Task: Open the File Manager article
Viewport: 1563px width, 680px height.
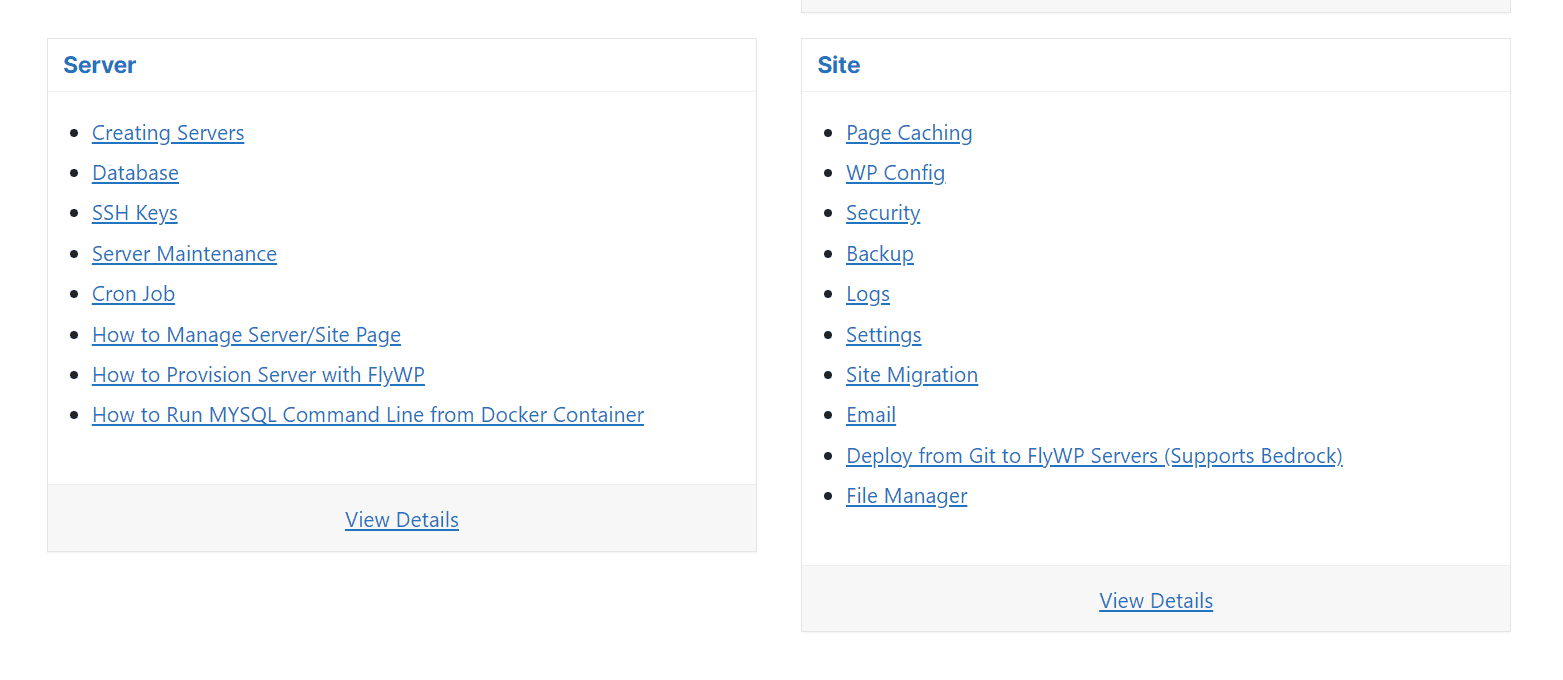Action: point(907,496)
